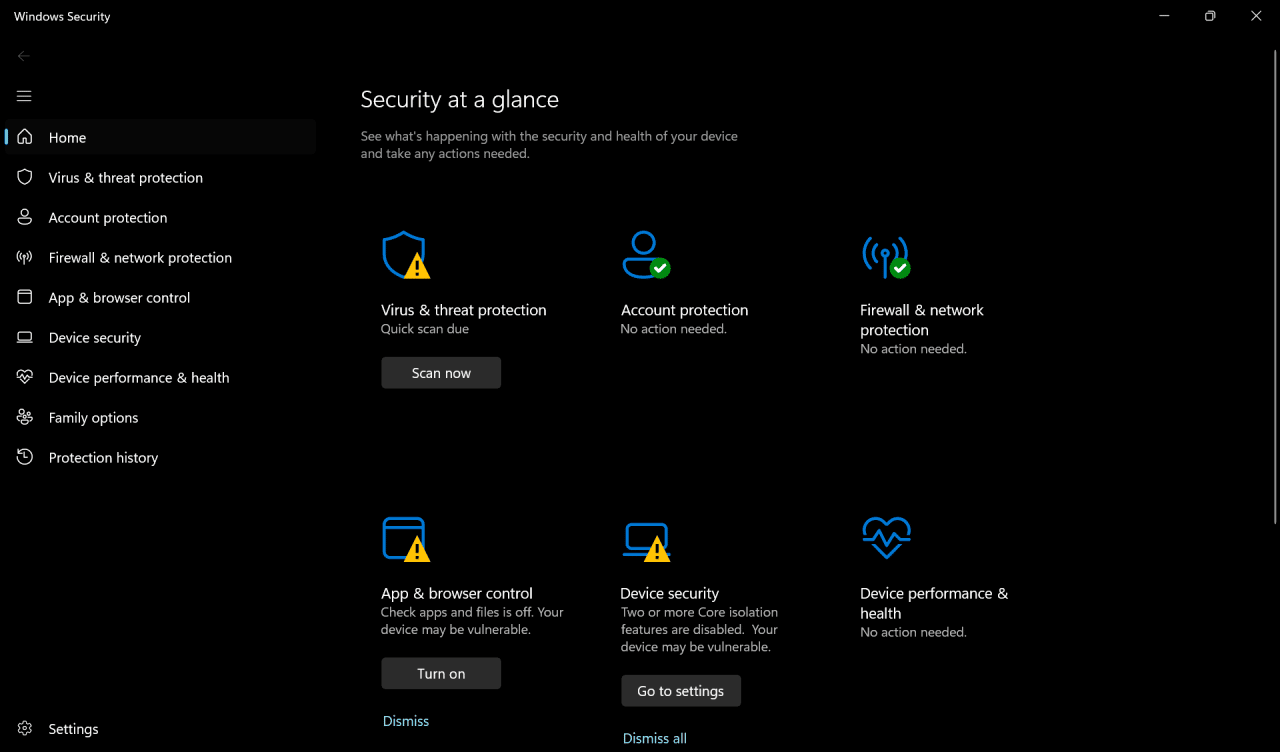
Task: Click the family icon beside Family options
Action: pyautogui.click(x=25, y=417)
